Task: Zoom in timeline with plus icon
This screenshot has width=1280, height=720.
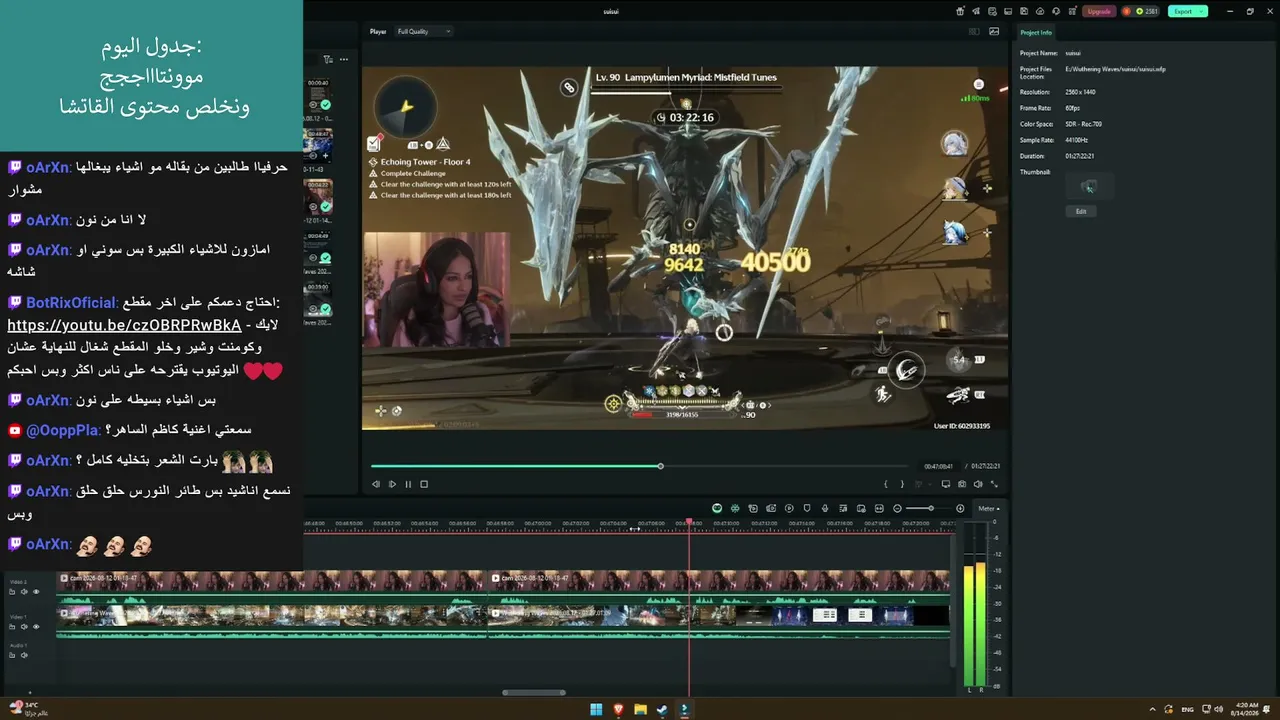Action: pos(960,508)
